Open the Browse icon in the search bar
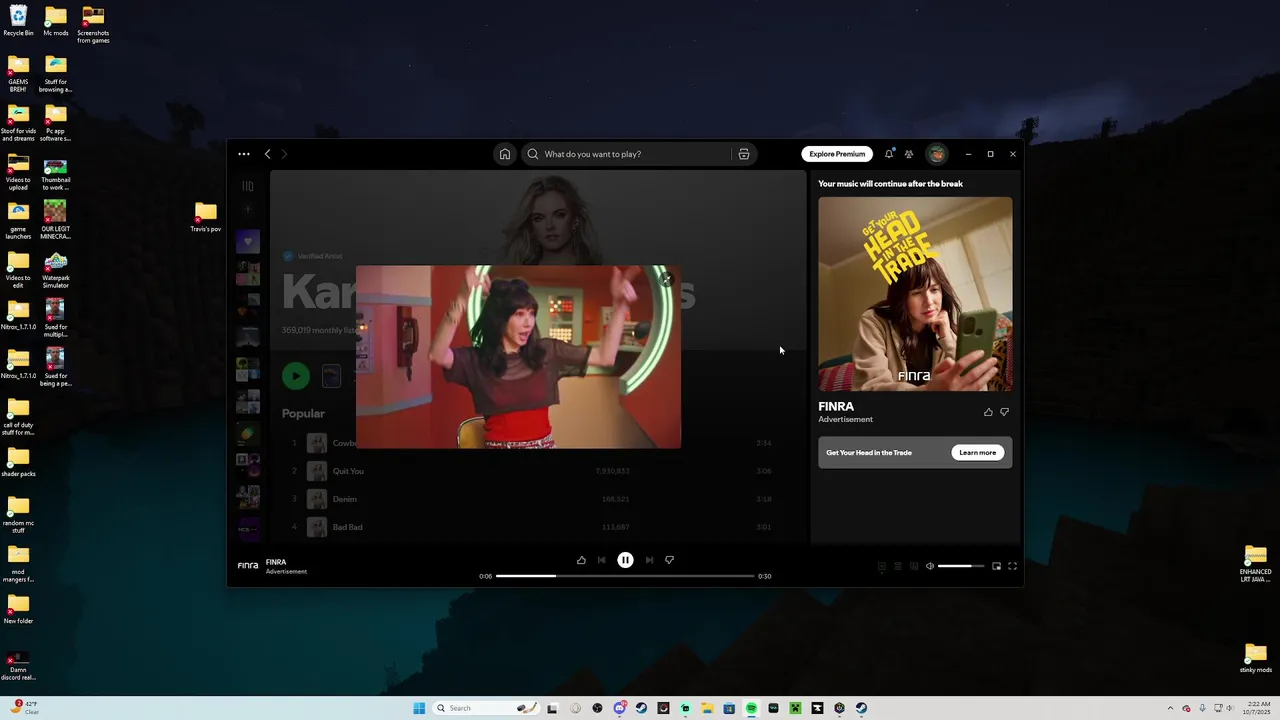This screenshot has width=1280, height=720. click(x=743, y=154)
